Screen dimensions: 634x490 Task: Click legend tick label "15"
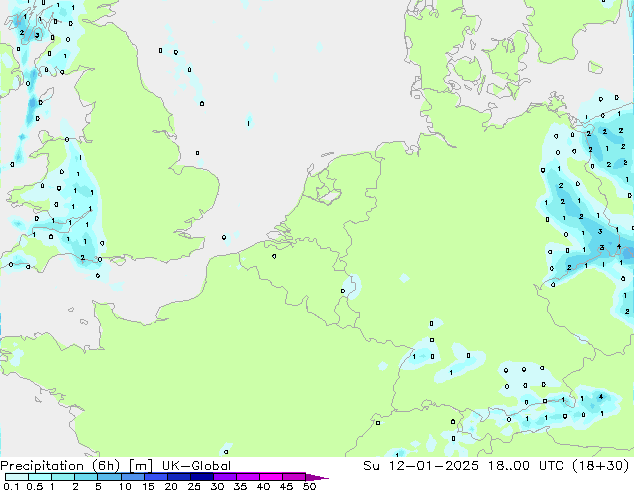(148, 486)
